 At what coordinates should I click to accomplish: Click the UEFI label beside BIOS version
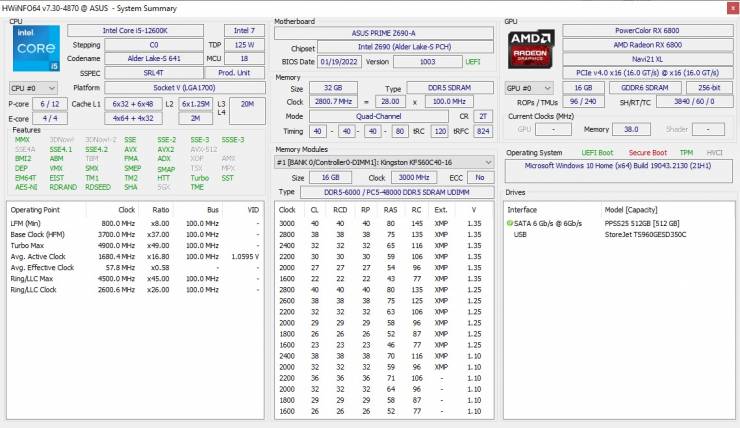(x=473, y=62)
